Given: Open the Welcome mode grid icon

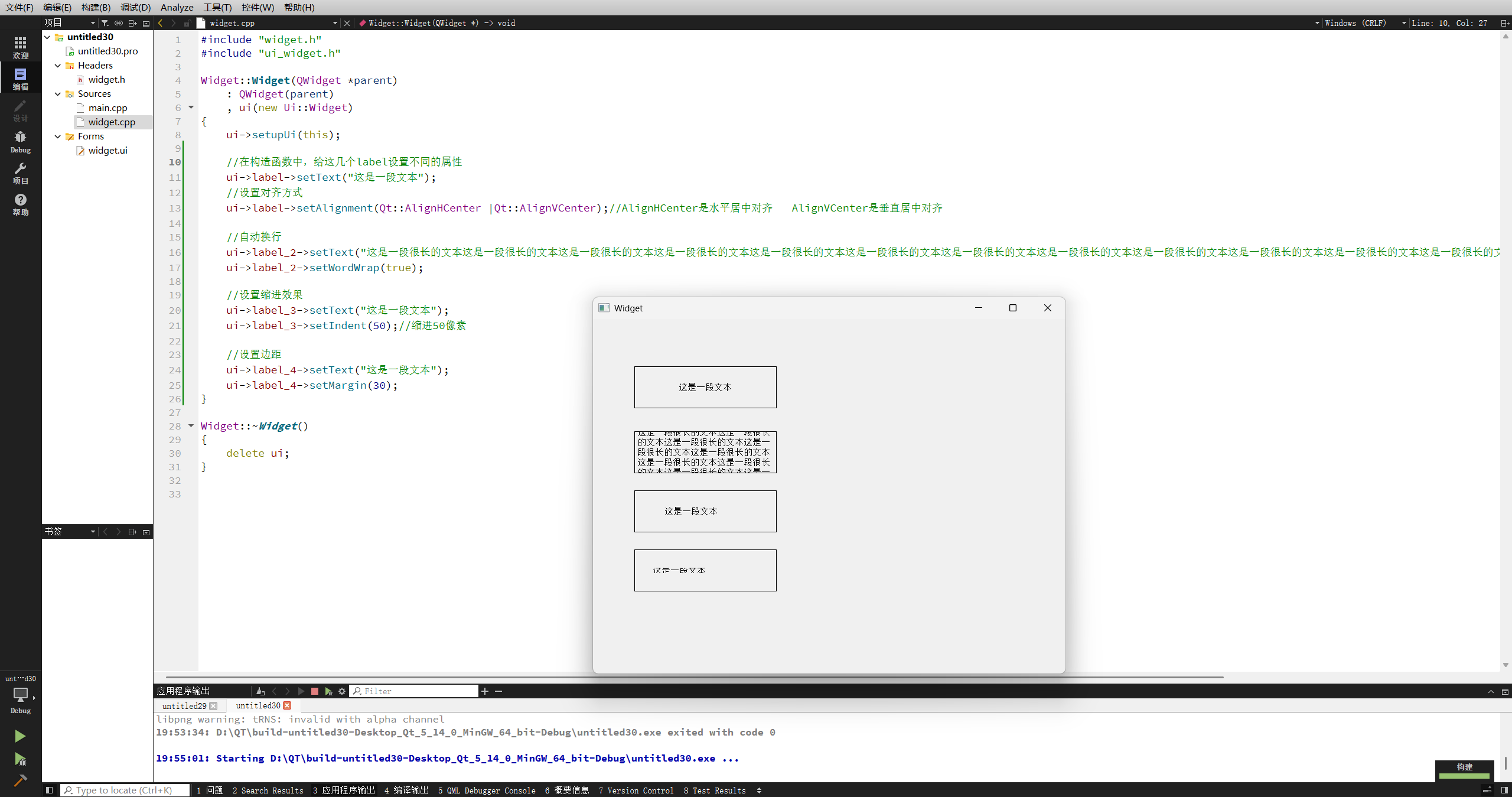Looking at the screenshot, I should point(20,47).
